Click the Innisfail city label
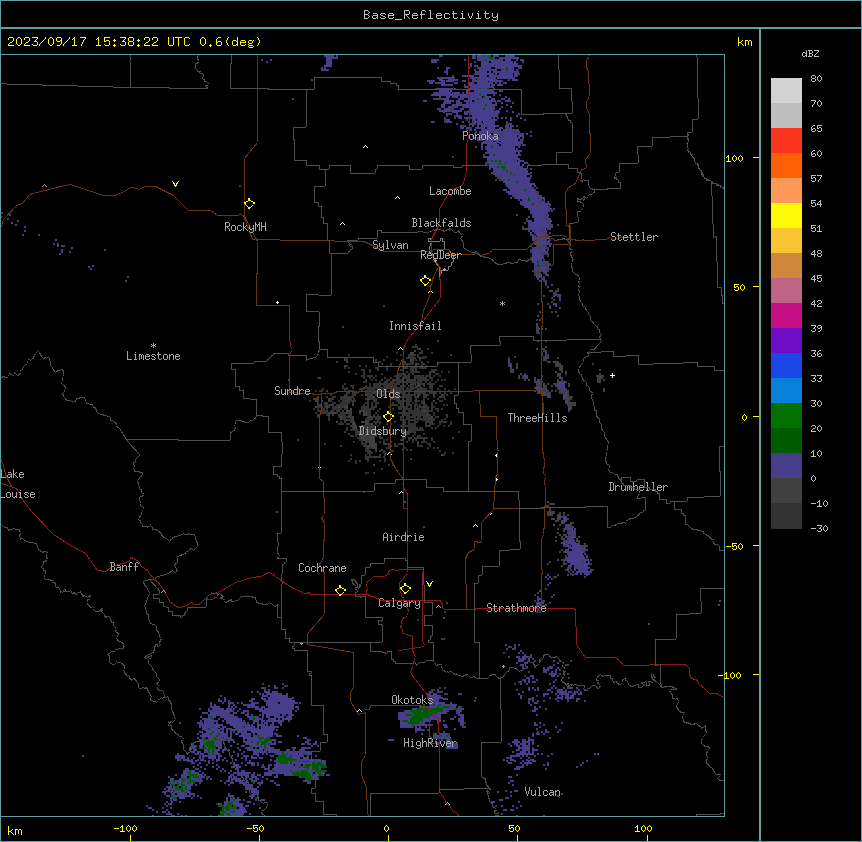This screenshot has height=842, width=862. pyautogui.click(x=415, y=326)
